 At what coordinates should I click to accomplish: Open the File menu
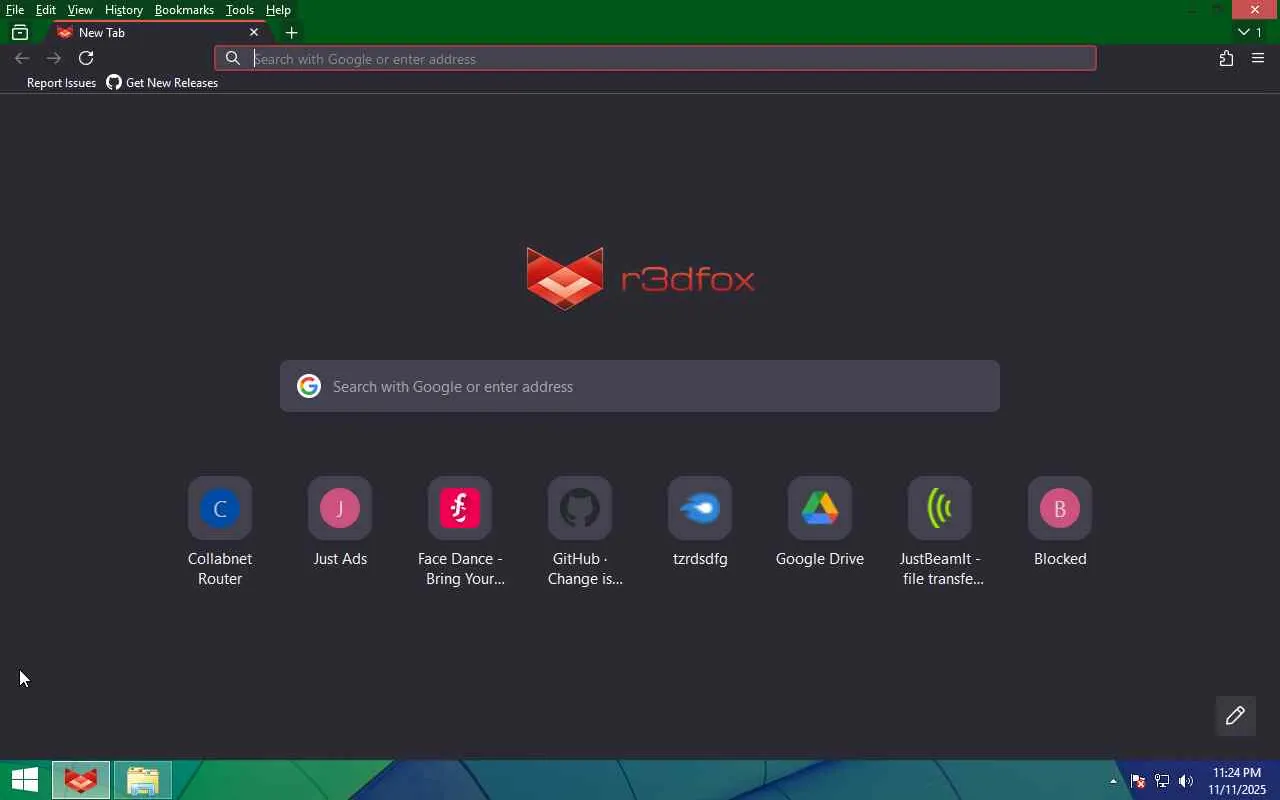pos(15,10)
